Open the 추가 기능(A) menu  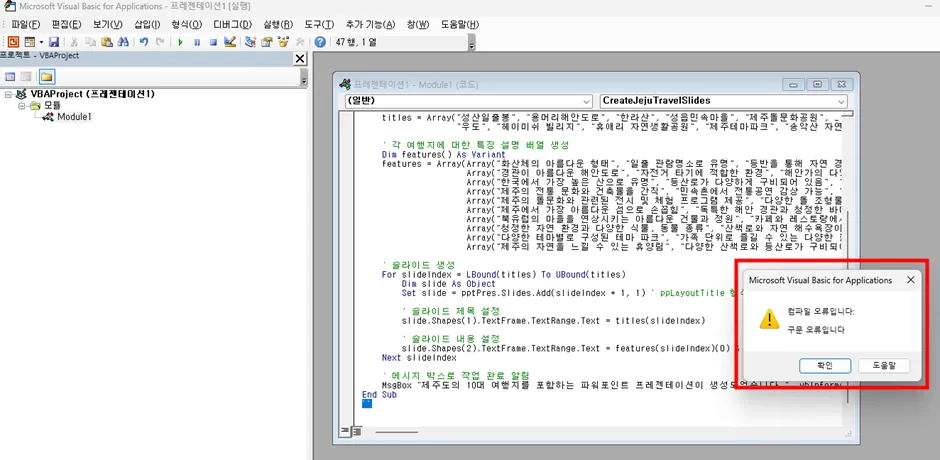point(370,25)
